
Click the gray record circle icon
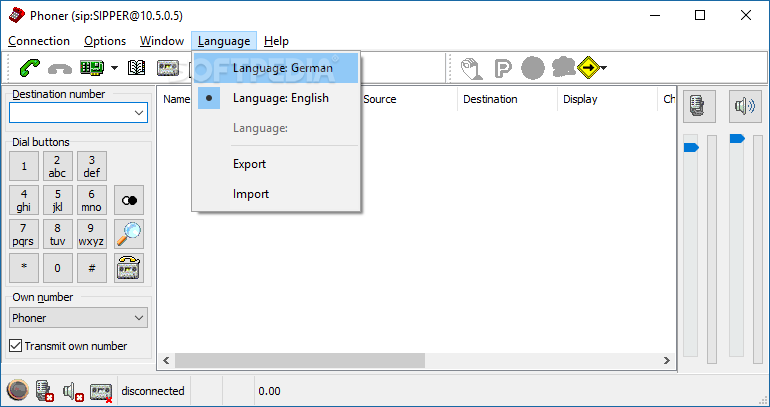pyautogui.click(x=533, y=68)
